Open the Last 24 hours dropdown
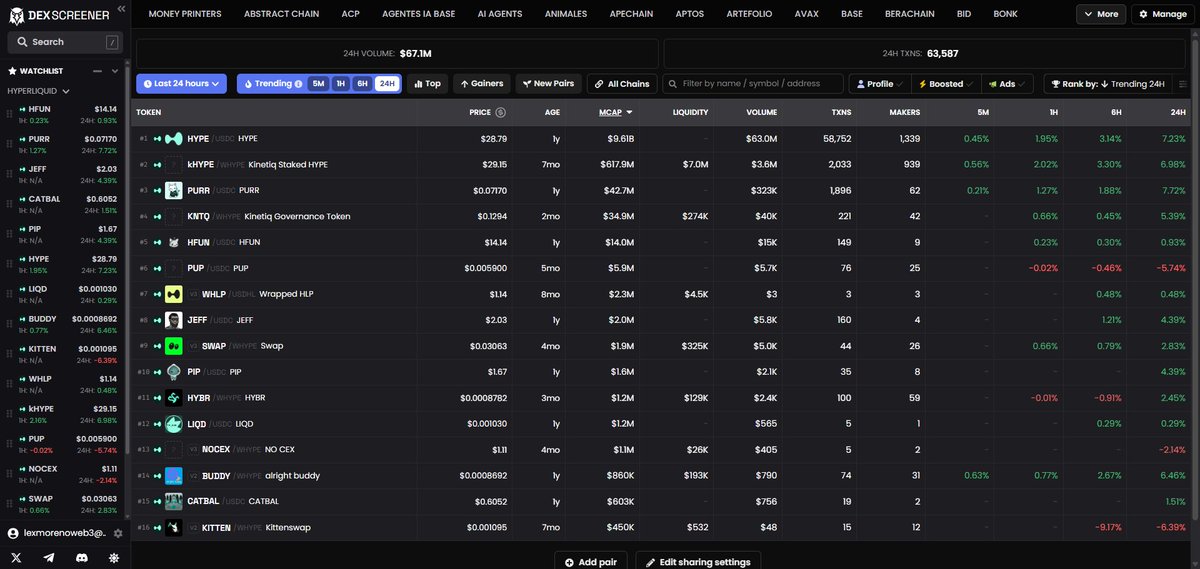The image size is (1200, 569). (x=182, y=84)
